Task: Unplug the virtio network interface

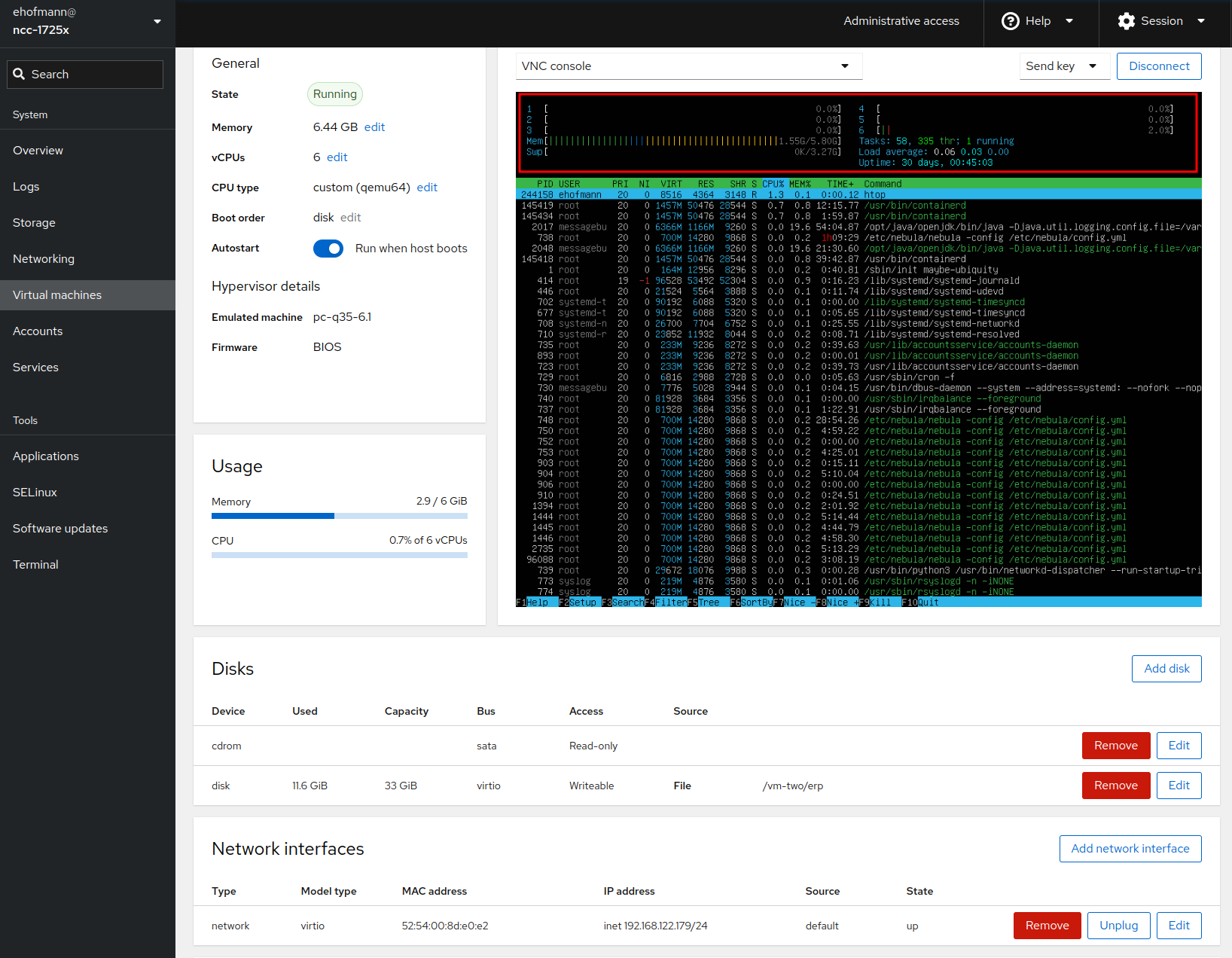Action: coord(1118,926)
